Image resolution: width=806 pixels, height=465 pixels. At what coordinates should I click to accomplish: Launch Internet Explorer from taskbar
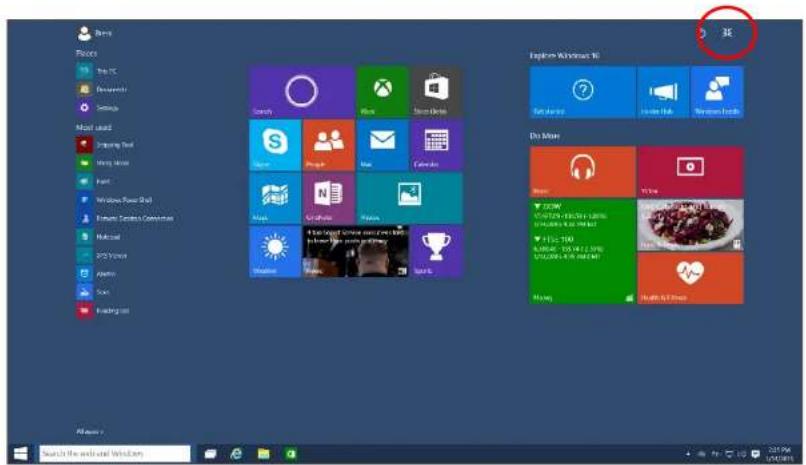pyautogui.click(x=236, y=454)
